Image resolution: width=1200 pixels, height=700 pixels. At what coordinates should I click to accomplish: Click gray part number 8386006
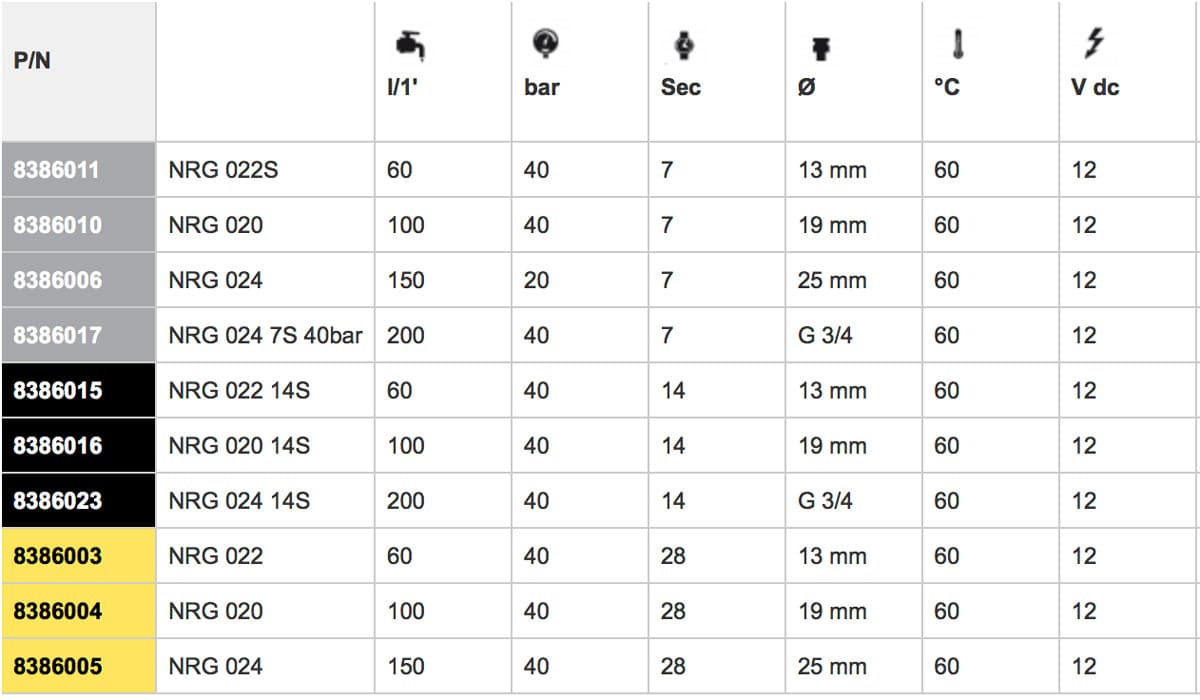point(57,280)
